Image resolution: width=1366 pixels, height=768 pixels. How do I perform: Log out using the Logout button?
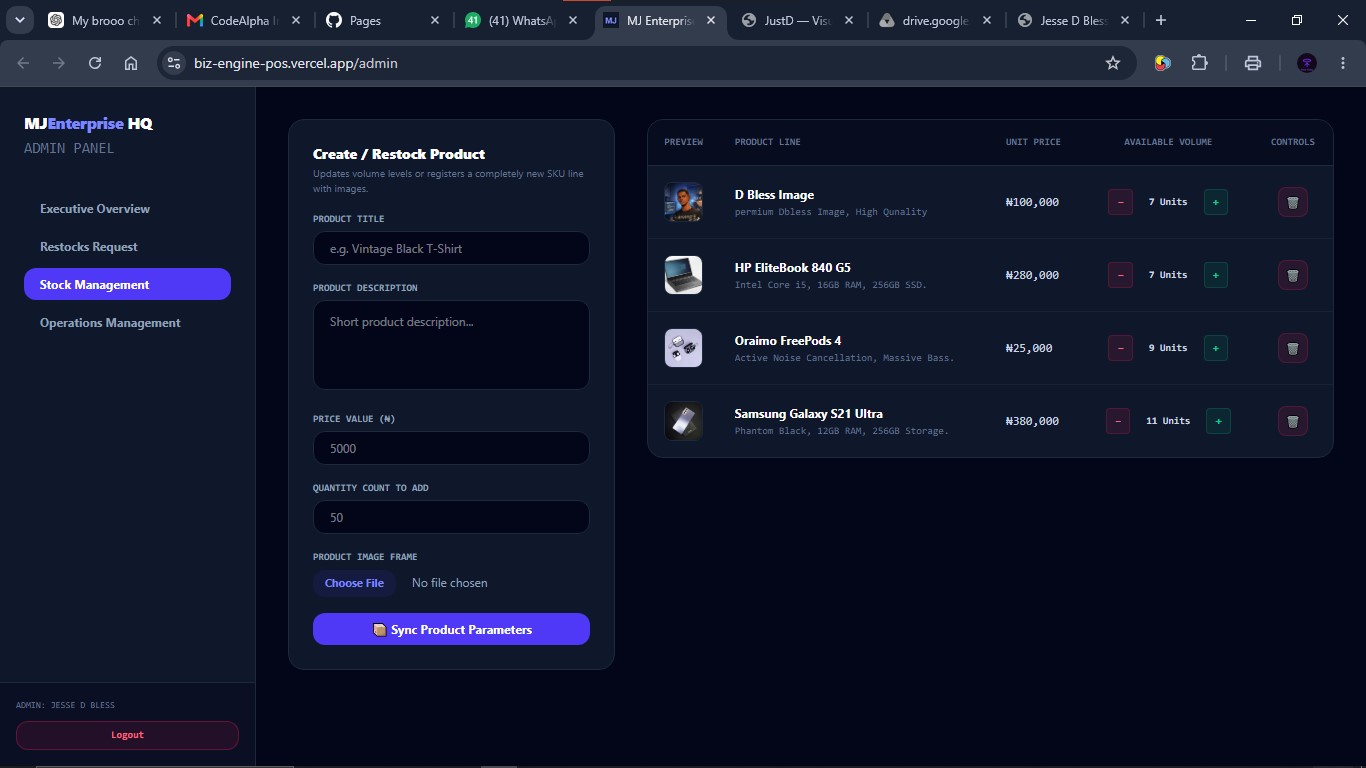point(127,735)
